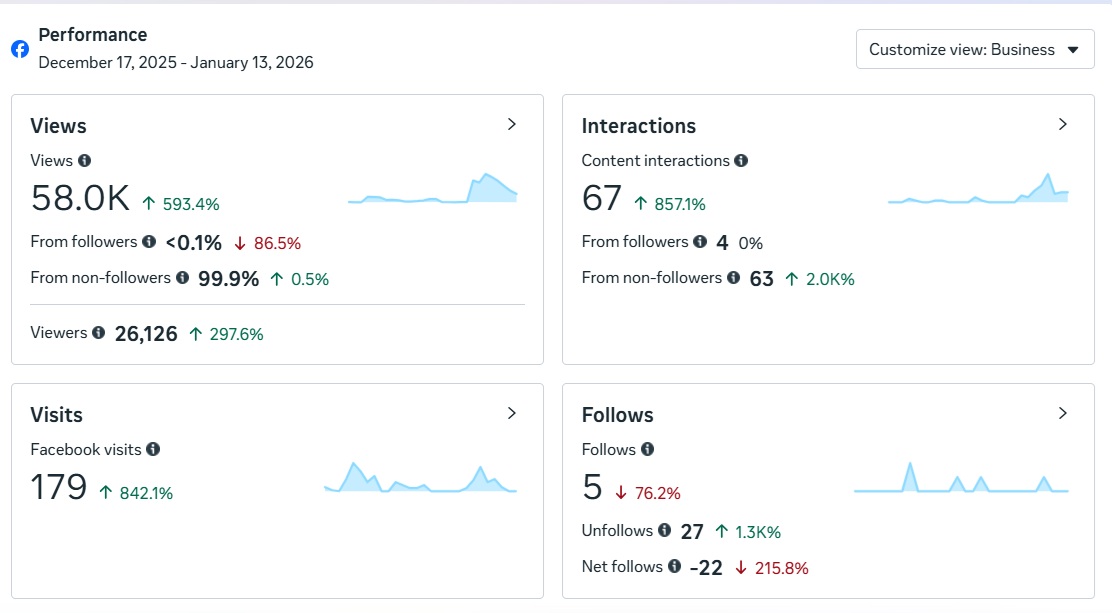
Task: Click info icon beside Facebook visits
Action: (x=153, y=449)
